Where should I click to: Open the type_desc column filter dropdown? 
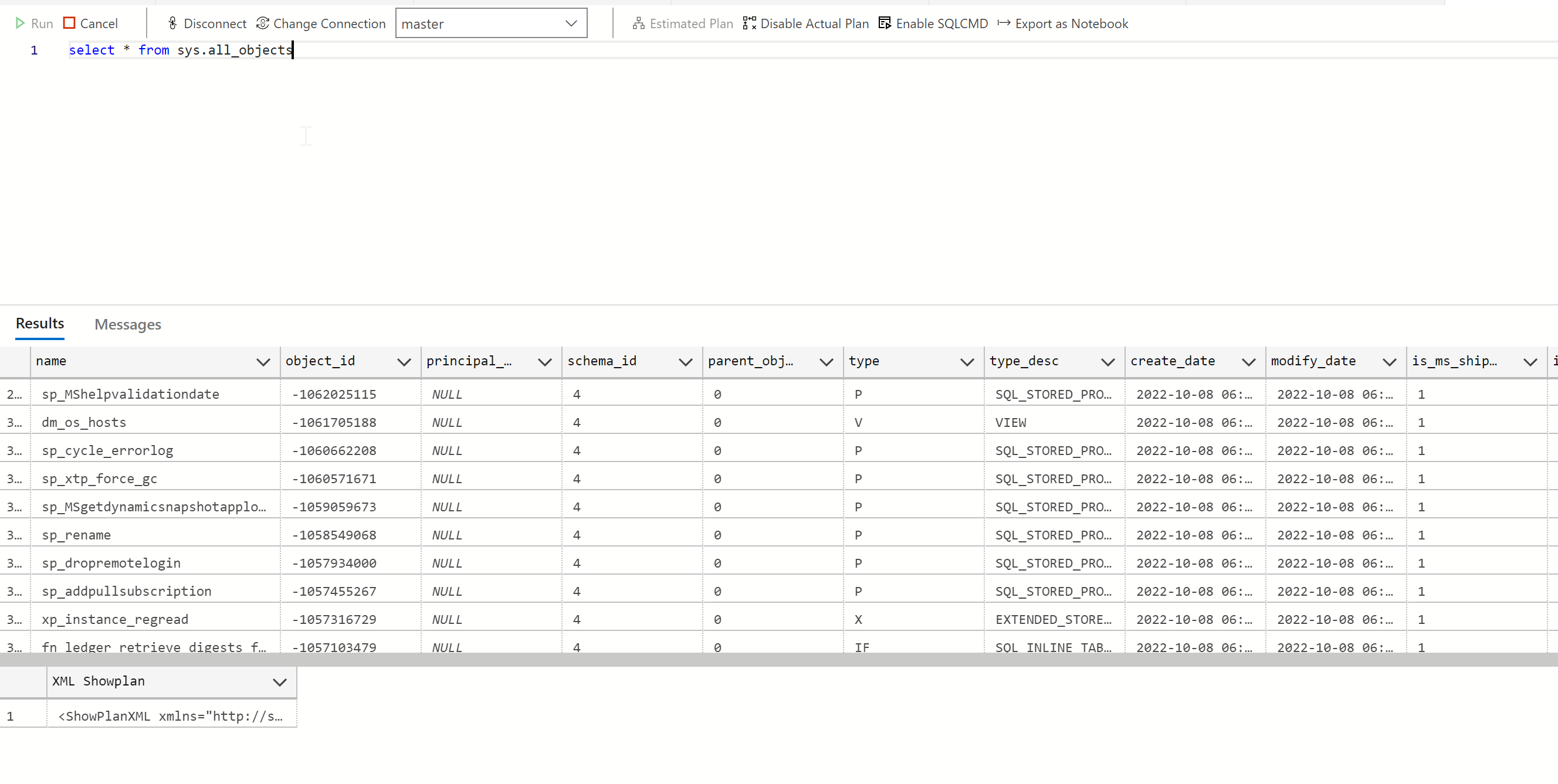coord(1107,361)
